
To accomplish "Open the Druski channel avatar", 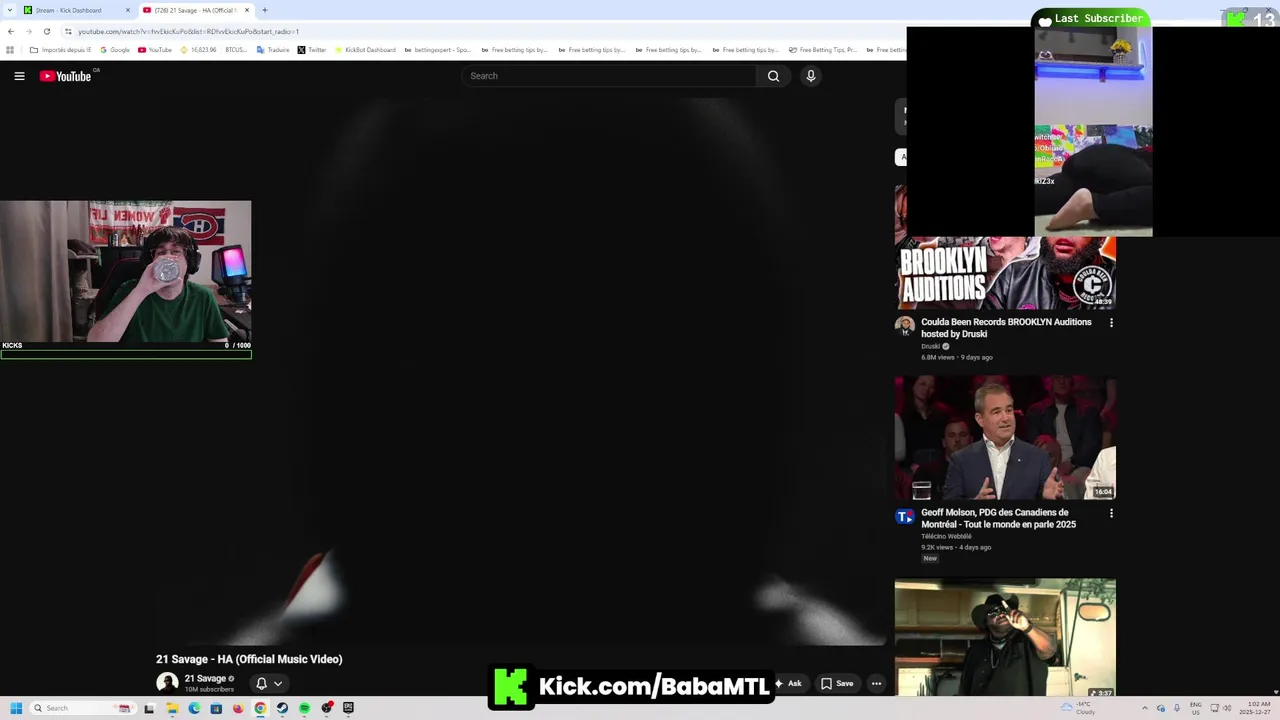I will tap(905, 326).
